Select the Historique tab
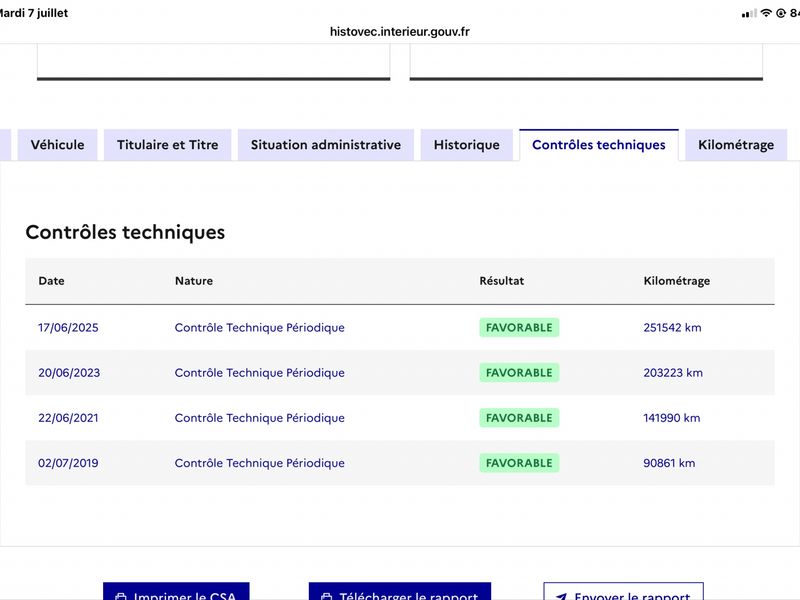 466,145
